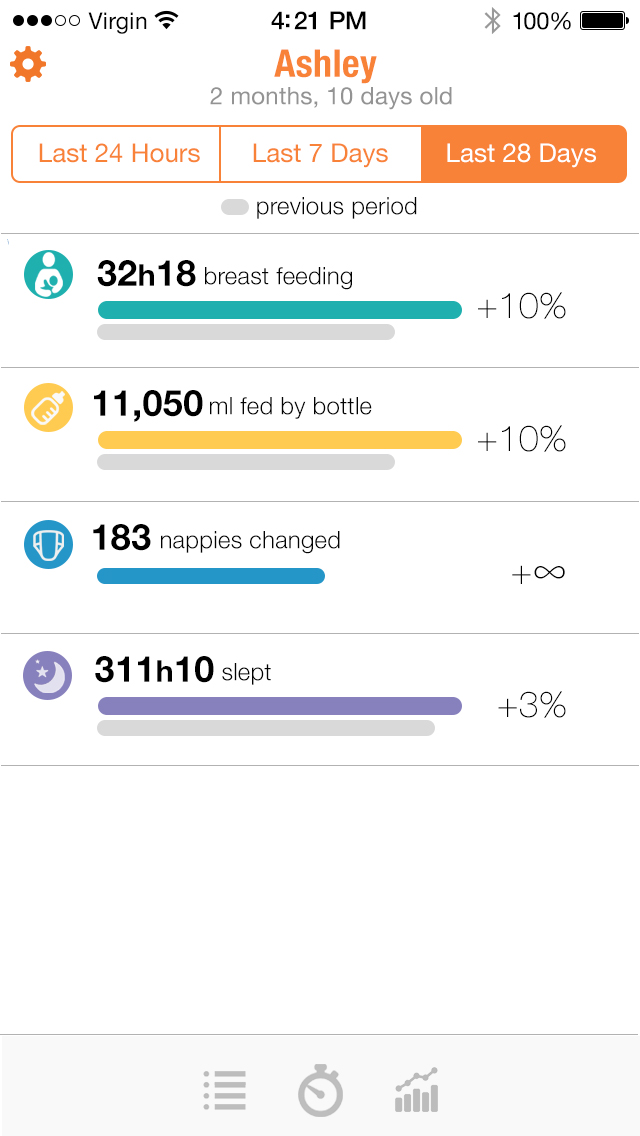
Task: Tap the Ashley profile name
Action: tap(325, 64)
